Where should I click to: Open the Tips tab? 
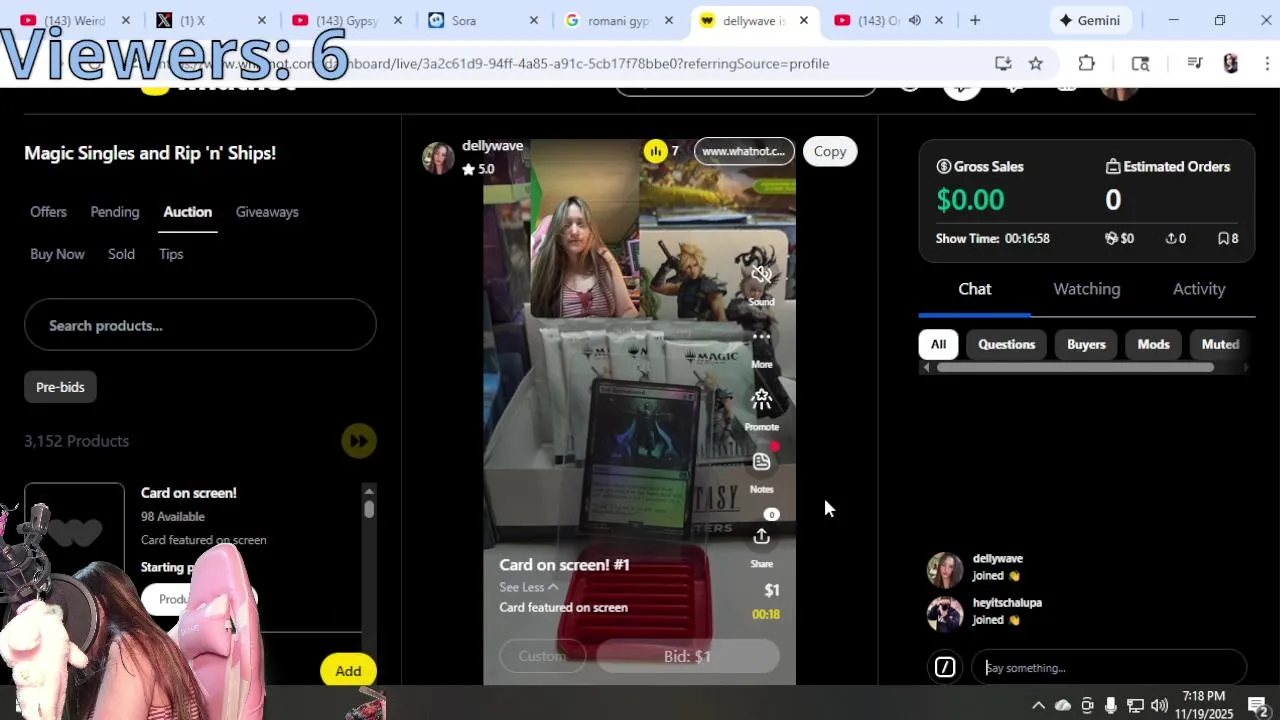[x=171, y=254]
